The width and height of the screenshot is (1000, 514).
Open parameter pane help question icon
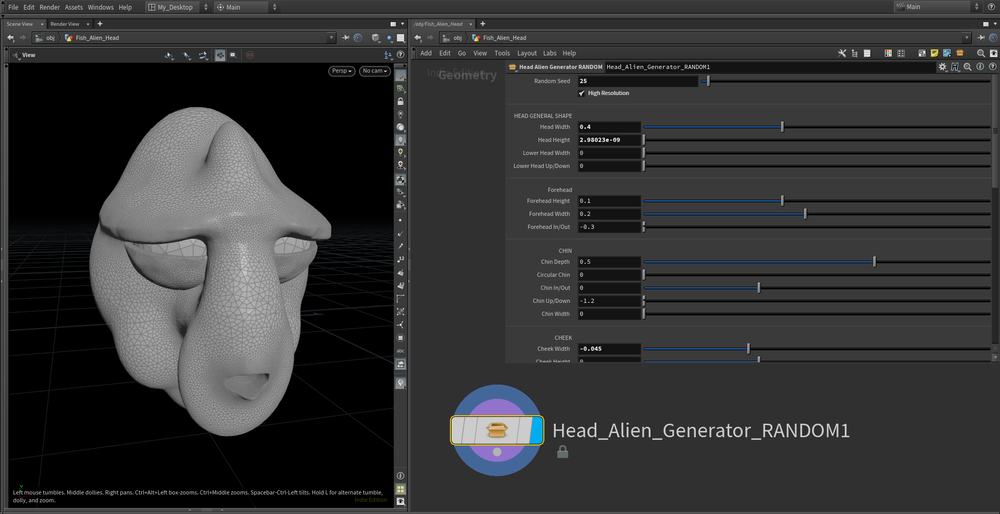[x=991, y=67]
